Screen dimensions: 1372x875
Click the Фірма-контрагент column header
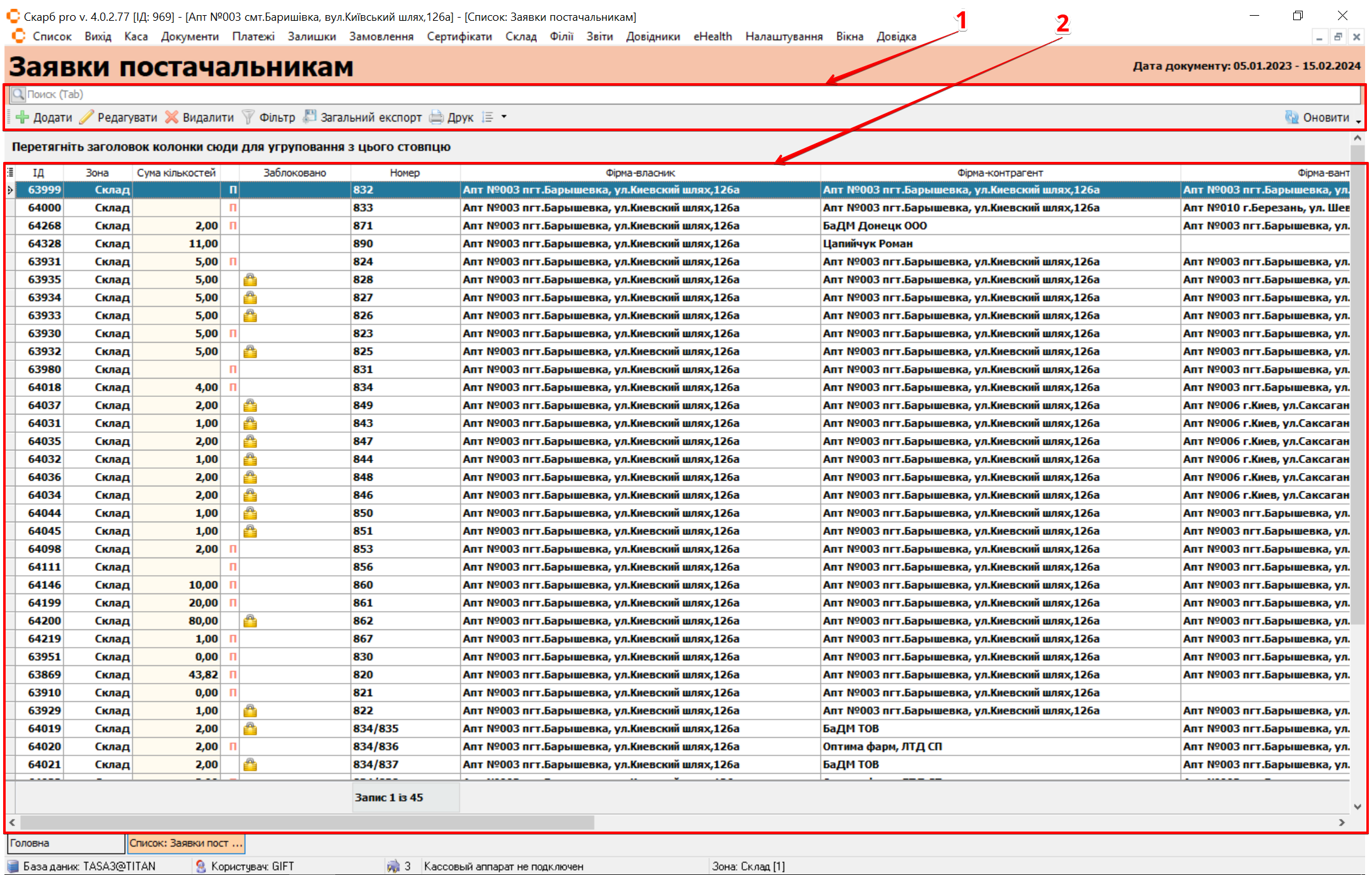coord(1000,173)
